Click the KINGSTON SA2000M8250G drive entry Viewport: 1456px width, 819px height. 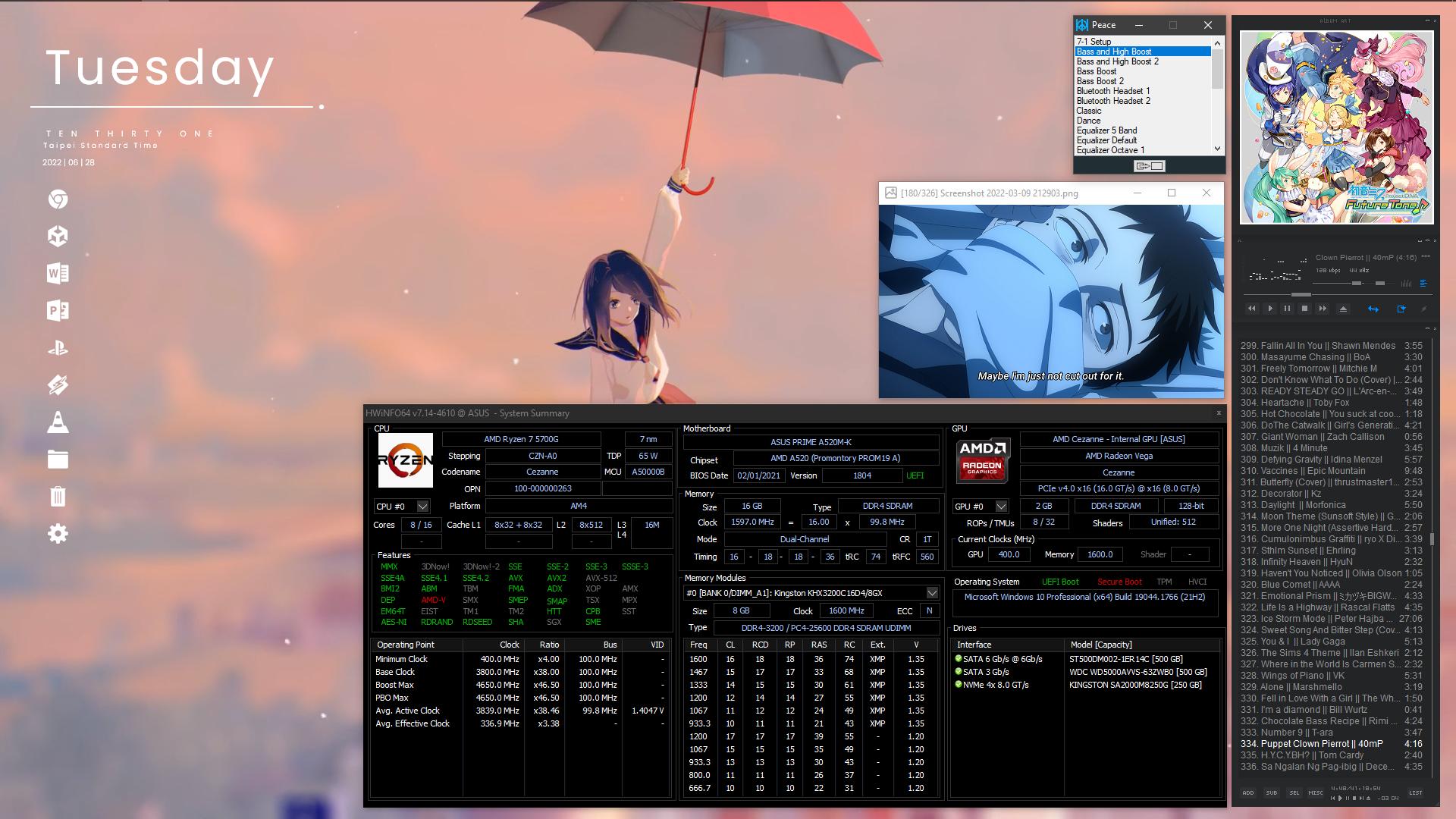point(1135,685)
